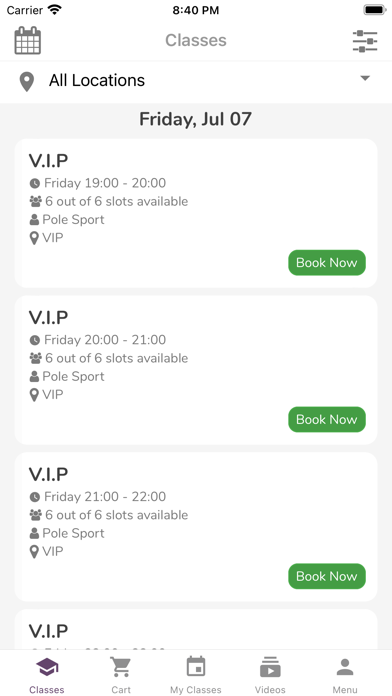This screenshot has height=696, width=392.
Task: Open the Menu profile tab
Action: pos(345,674)
